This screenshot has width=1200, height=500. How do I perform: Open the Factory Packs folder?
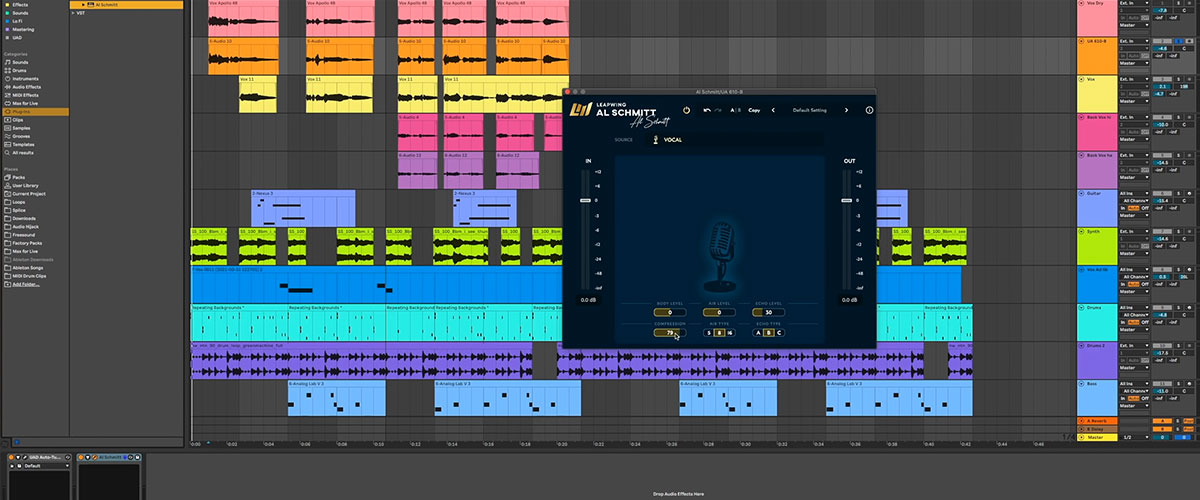tap(27, 243)
